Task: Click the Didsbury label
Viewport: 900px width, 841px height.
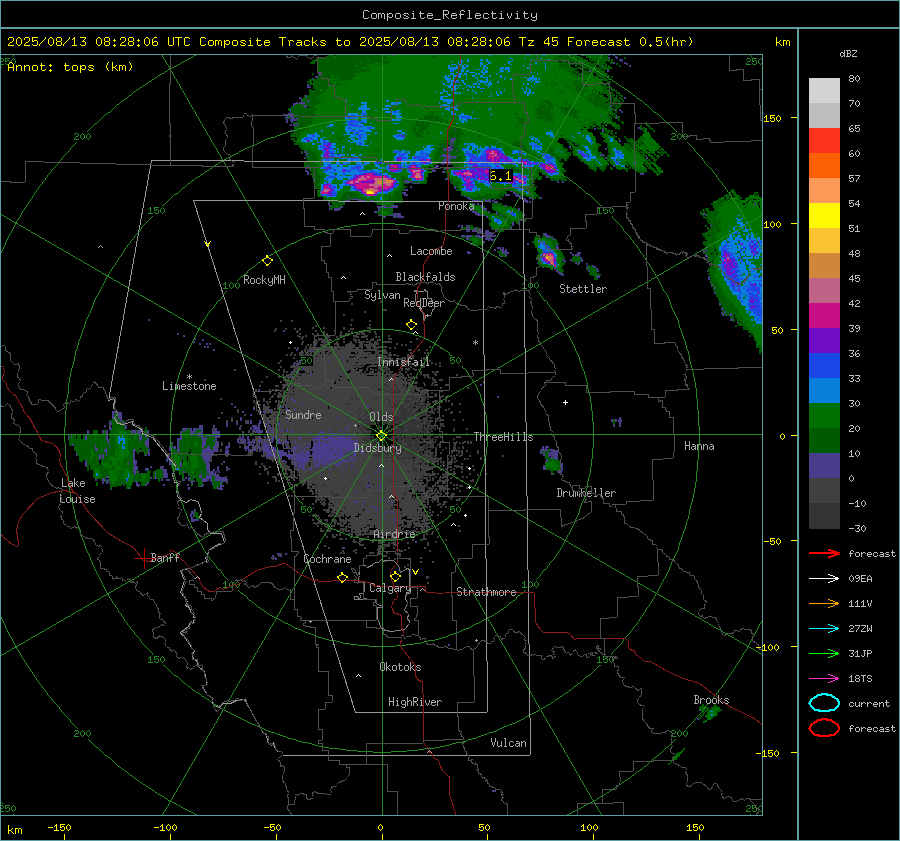Action: click(377, 448)
